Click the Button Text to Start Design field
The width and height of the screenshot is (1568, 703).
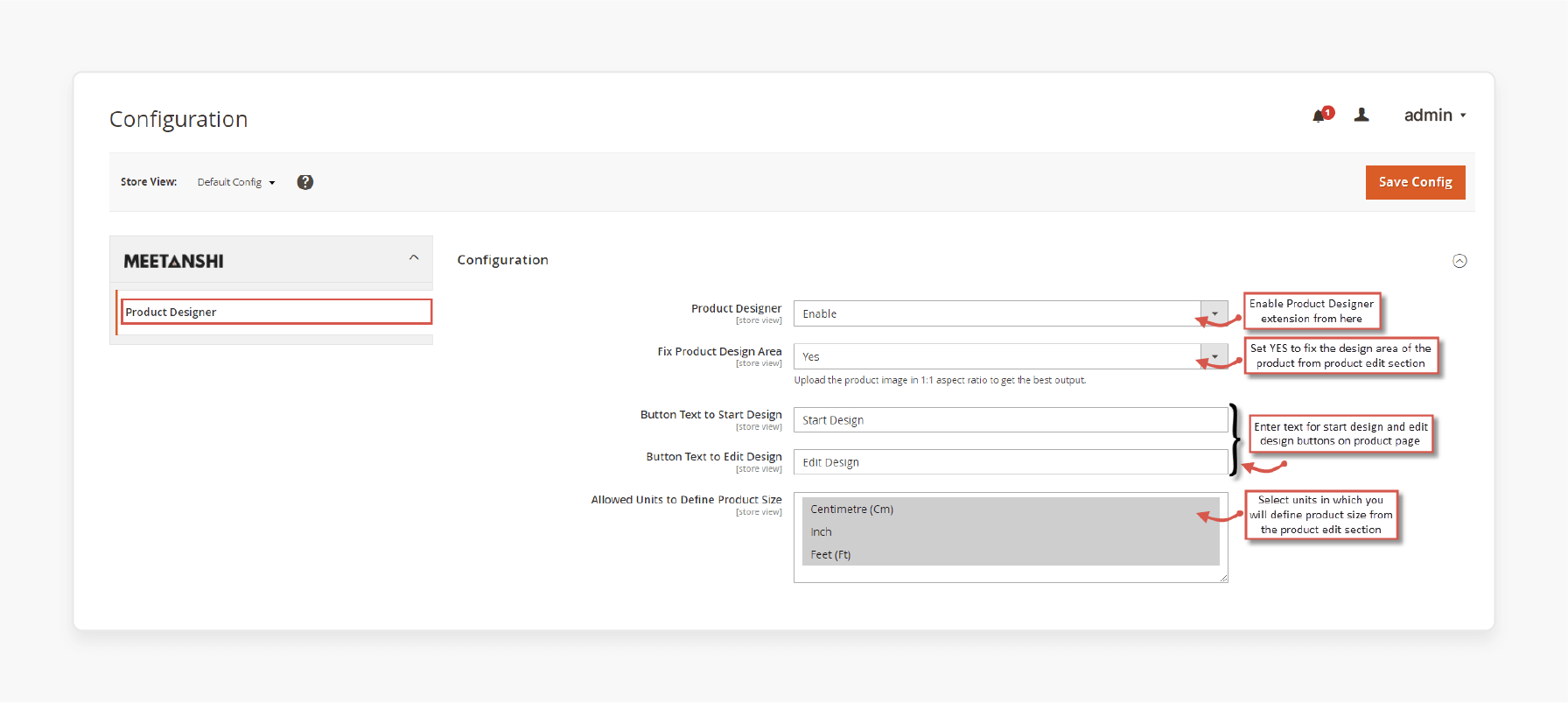pyautogui.click(x=1011, y=420)
